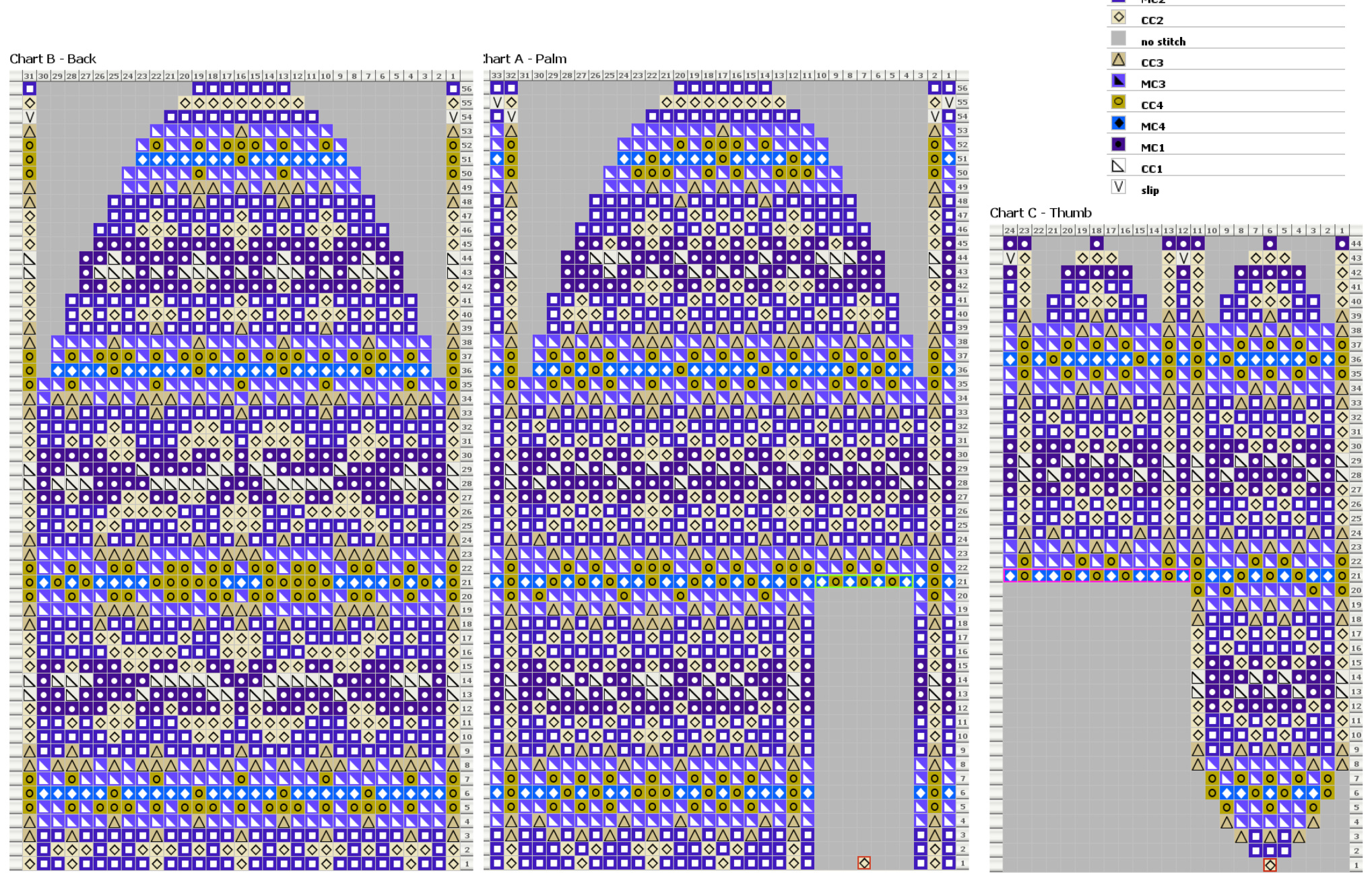Click the red-outlined diamond stitch in Chart A row 1

point(864,863)
